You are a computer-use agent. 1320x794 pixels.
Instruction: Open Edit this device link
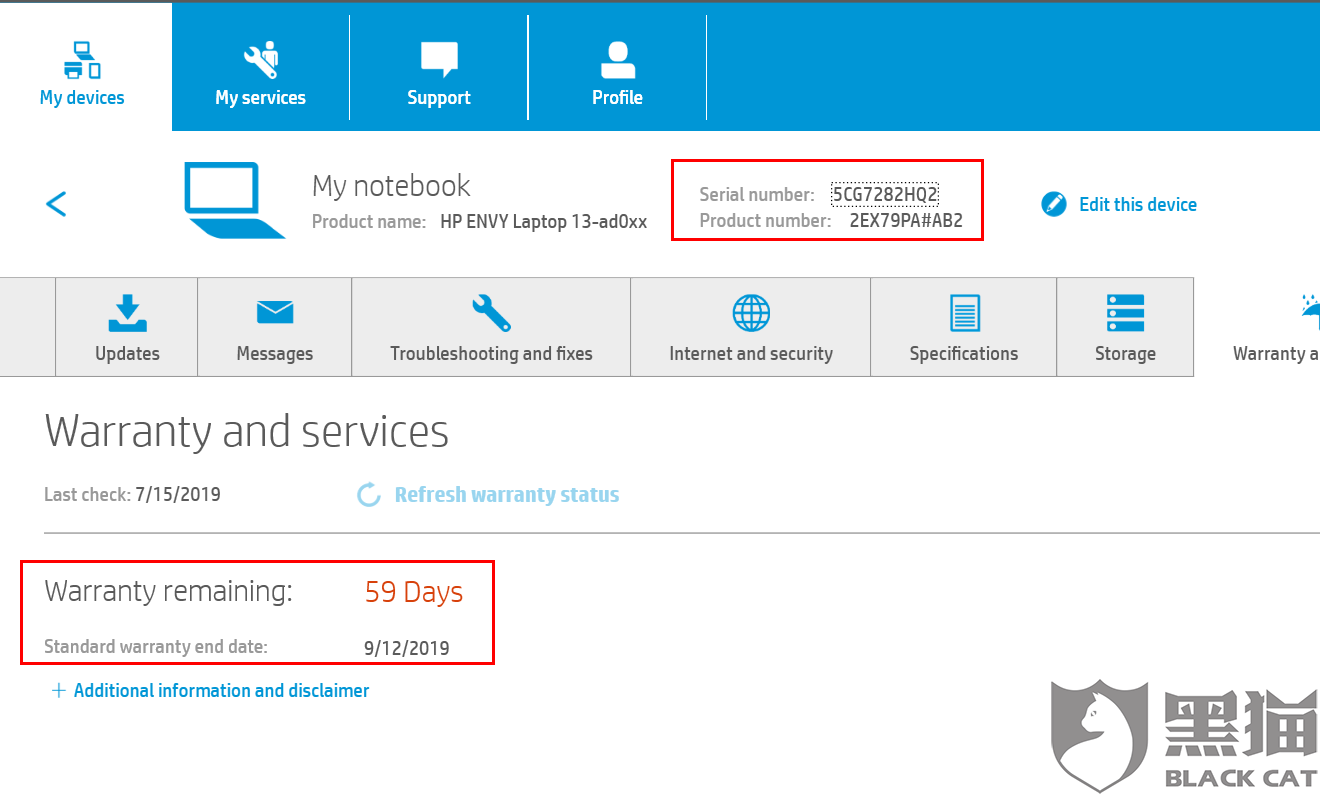(1138, 204)
